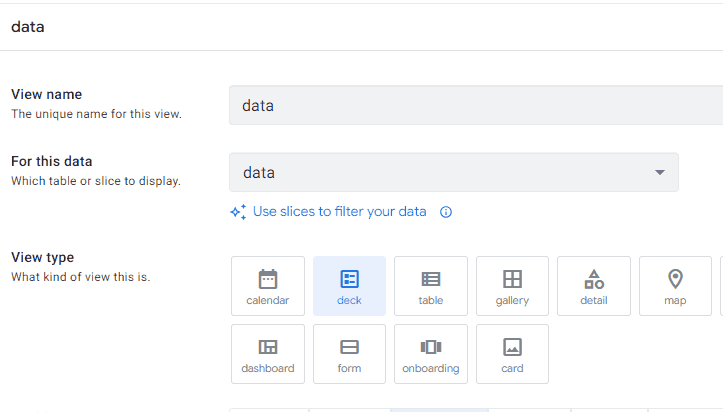Select the form view type

coord(349,354)
